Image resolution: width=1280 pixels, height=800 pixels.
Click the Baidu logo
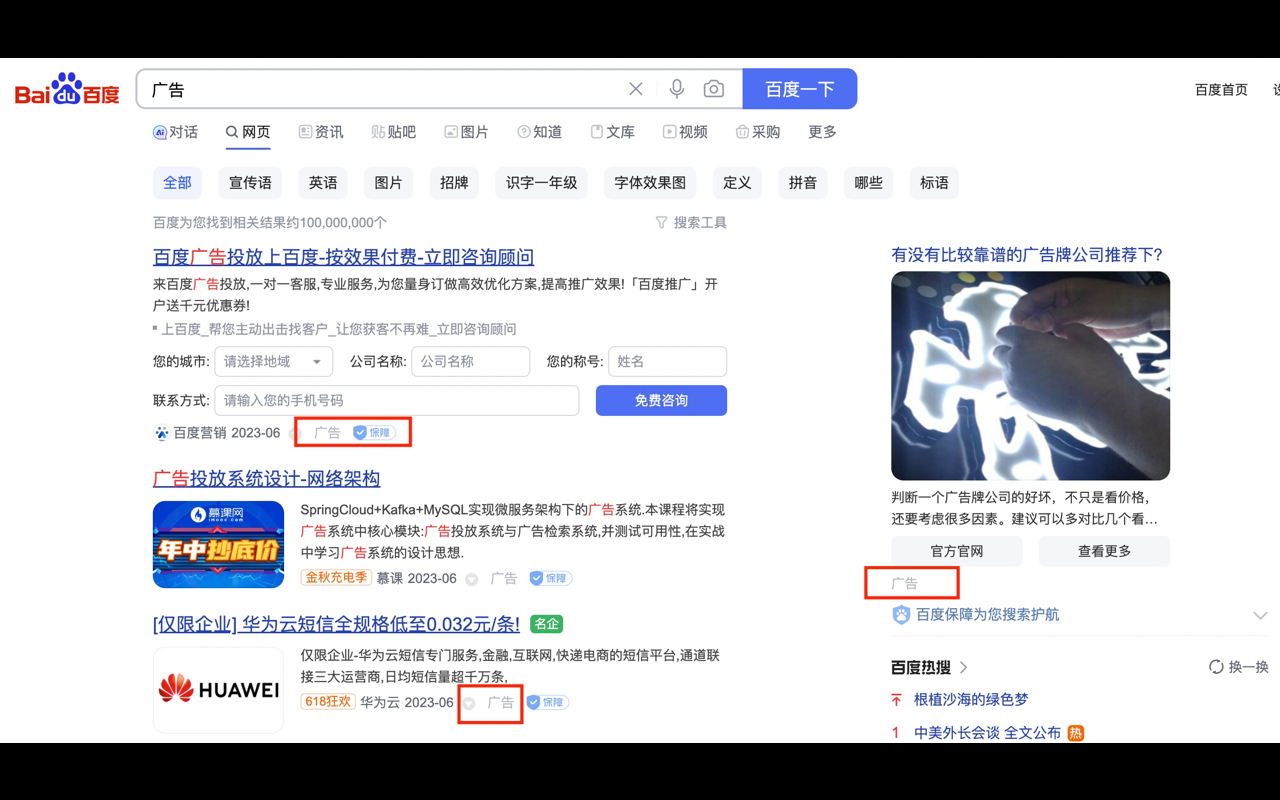pyautogui.click(x=65, y=88)
